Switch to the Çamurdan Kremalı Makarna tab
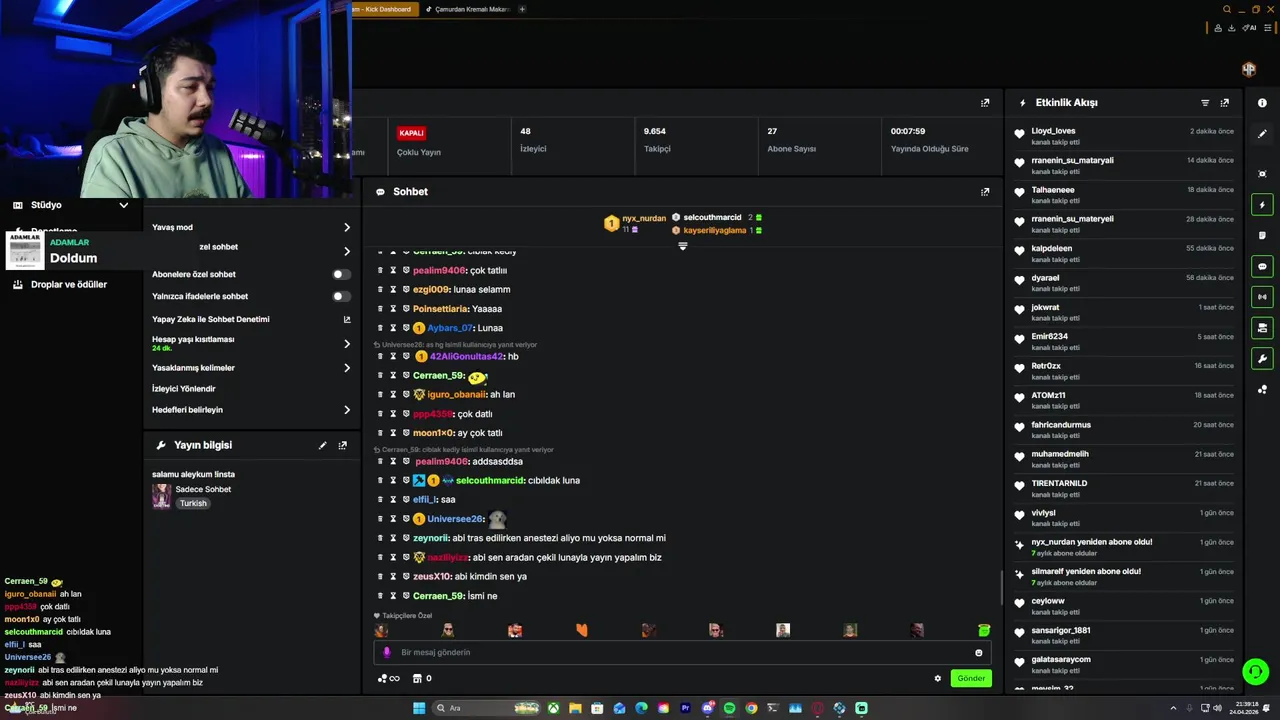The width and height of the screenshot is (1280, 720). pyautogui.click(x=468, y=9)
